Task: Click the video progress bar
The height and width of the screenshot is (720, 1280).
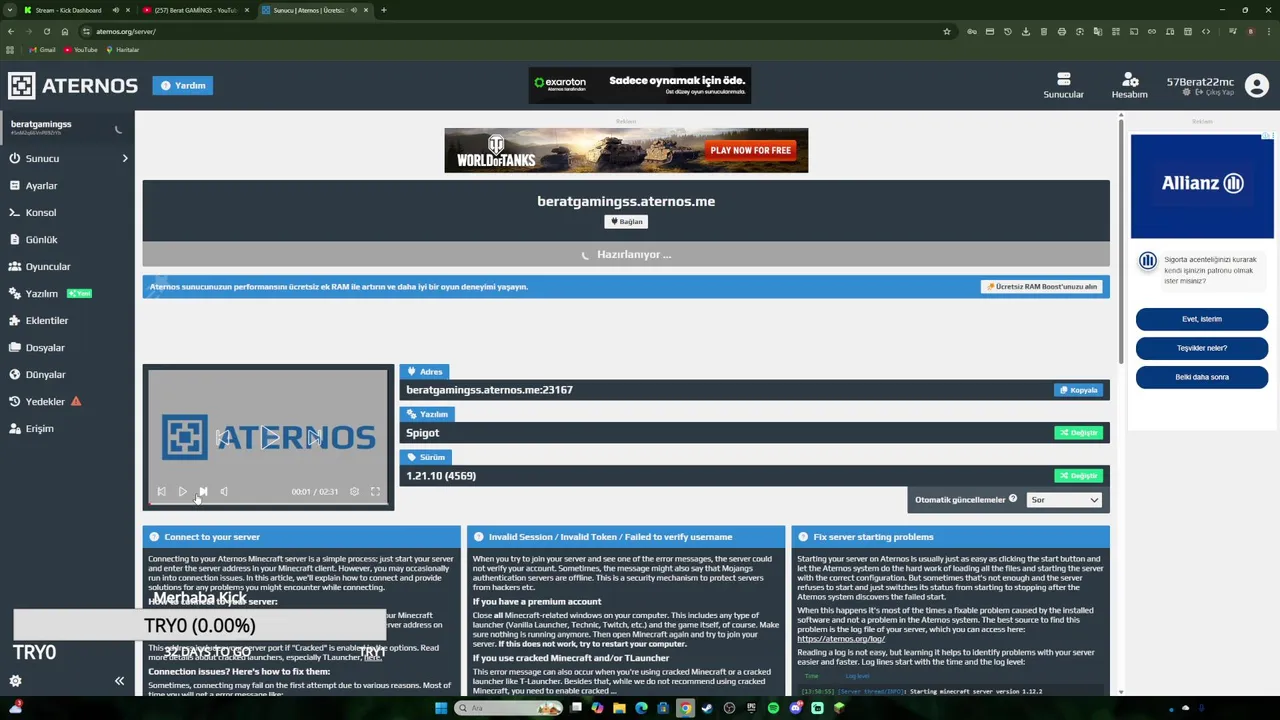Action: click(268, 503)
